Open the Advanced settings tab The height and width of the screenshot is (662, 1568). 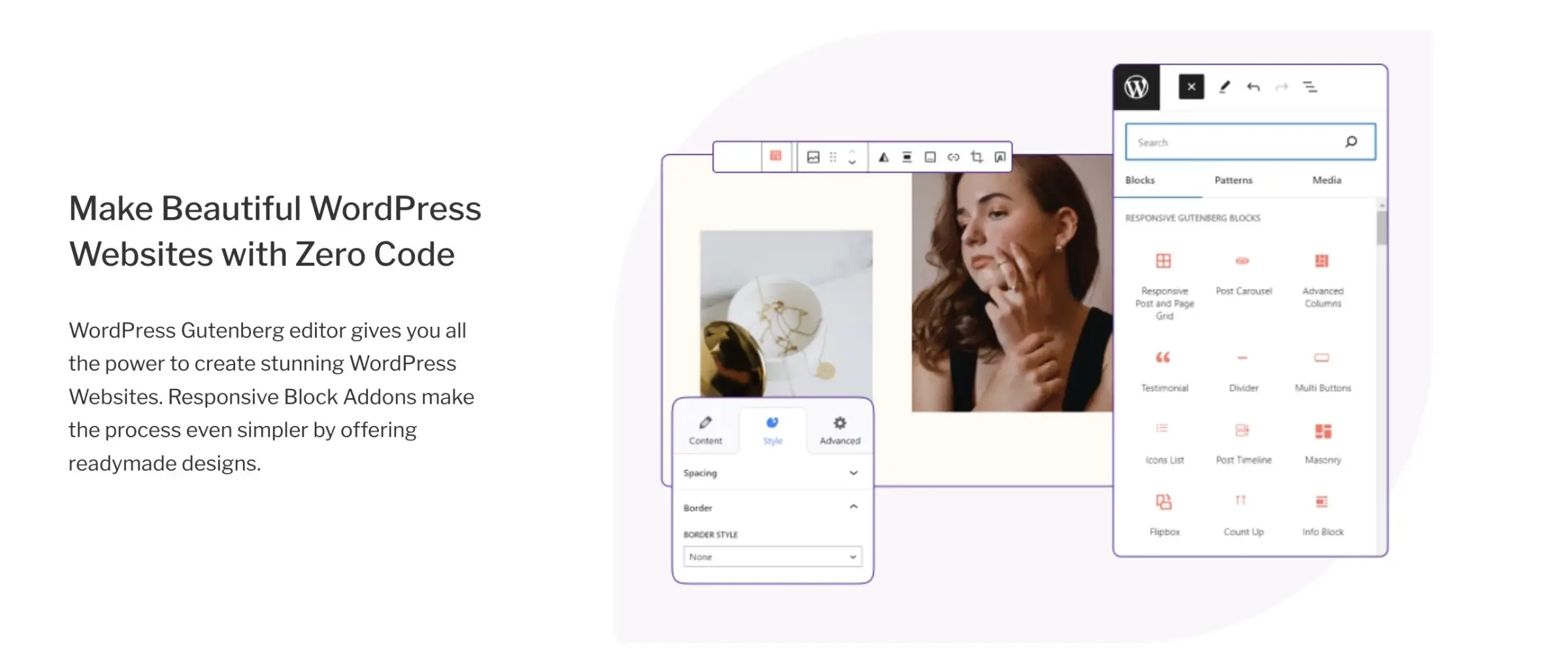tap(840, 430)
